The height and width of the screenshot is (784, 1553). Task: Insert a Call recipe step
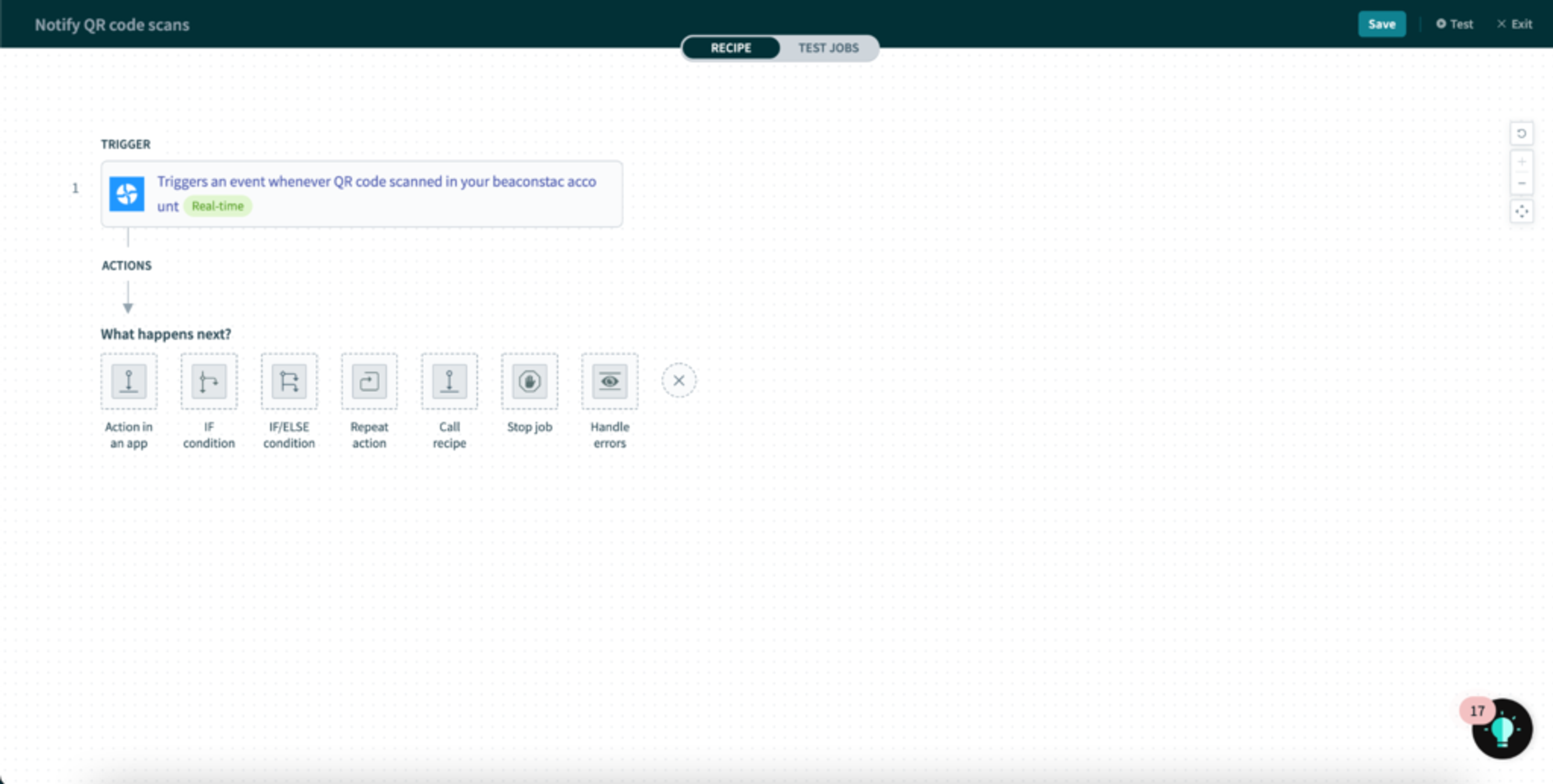pyautogui.click(x=449, y=381)
